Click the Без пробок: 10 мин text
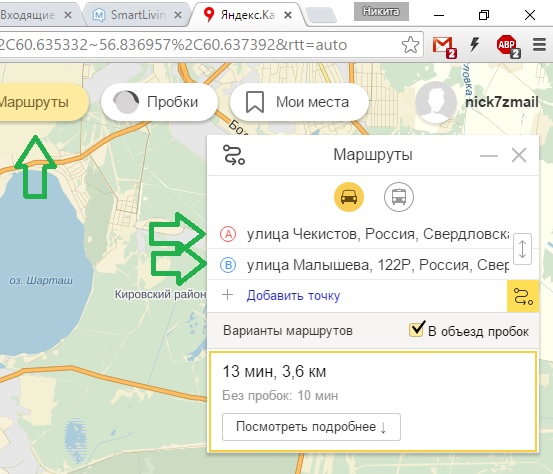553x474 pixels. pos(280,396)
